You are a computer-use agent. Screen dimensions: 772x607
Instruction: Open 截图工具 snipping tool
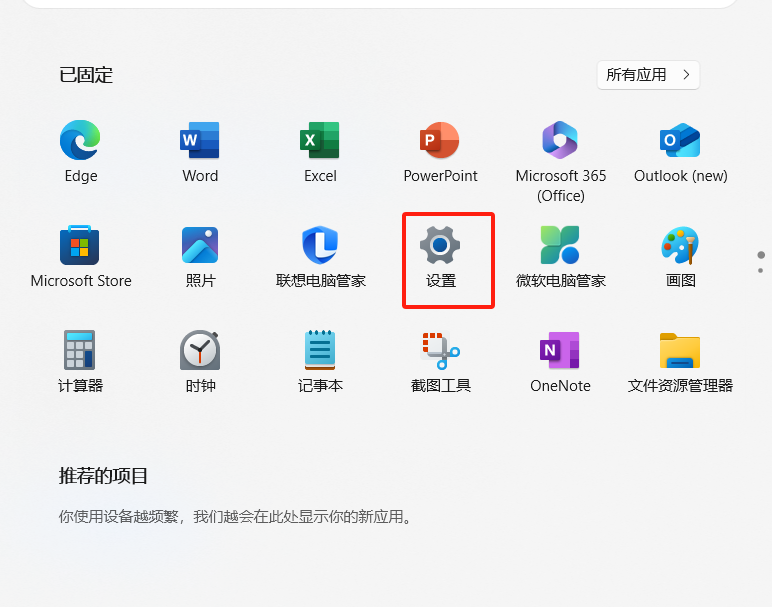[x=440, y=362]
